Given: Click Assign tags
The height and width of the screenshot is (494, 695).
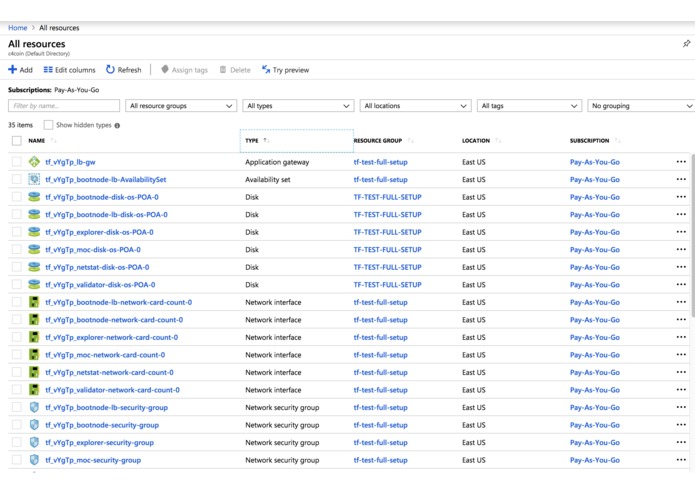Looking at the screenshot, I should tap(184, 70).
